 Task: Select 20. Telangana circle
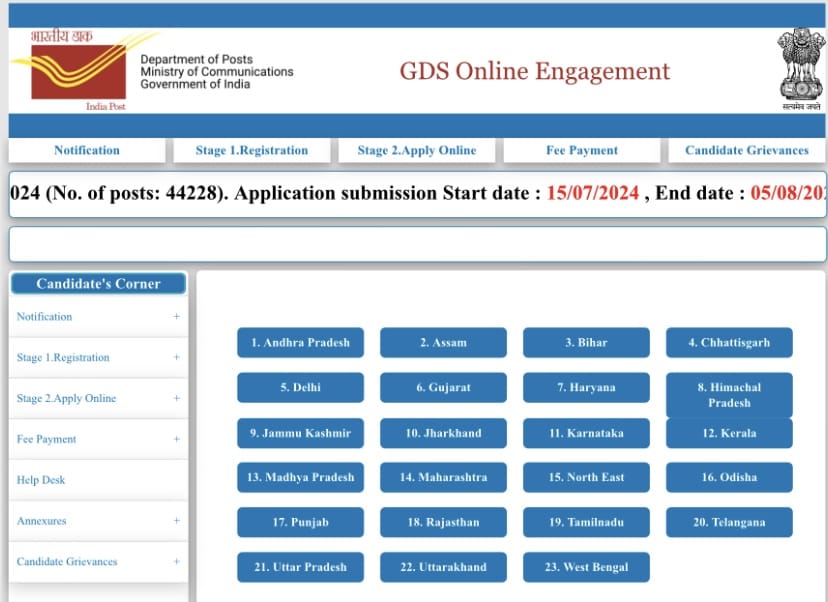click(729, 522)
